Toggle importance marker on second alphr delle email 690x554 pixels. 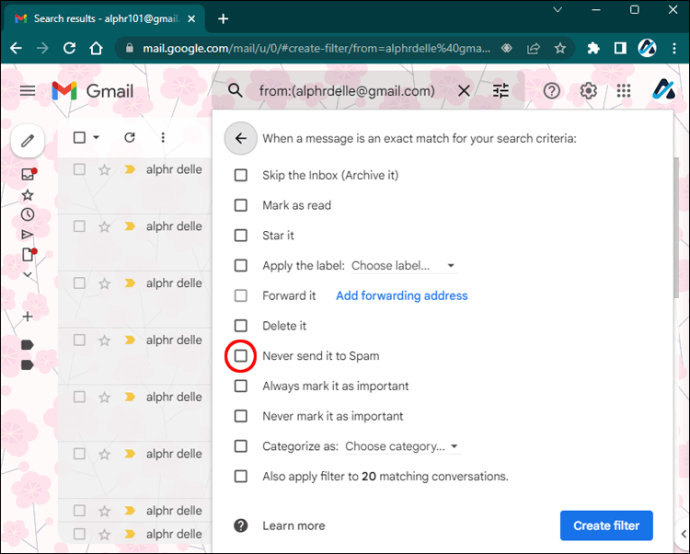(x=129, y=226)
